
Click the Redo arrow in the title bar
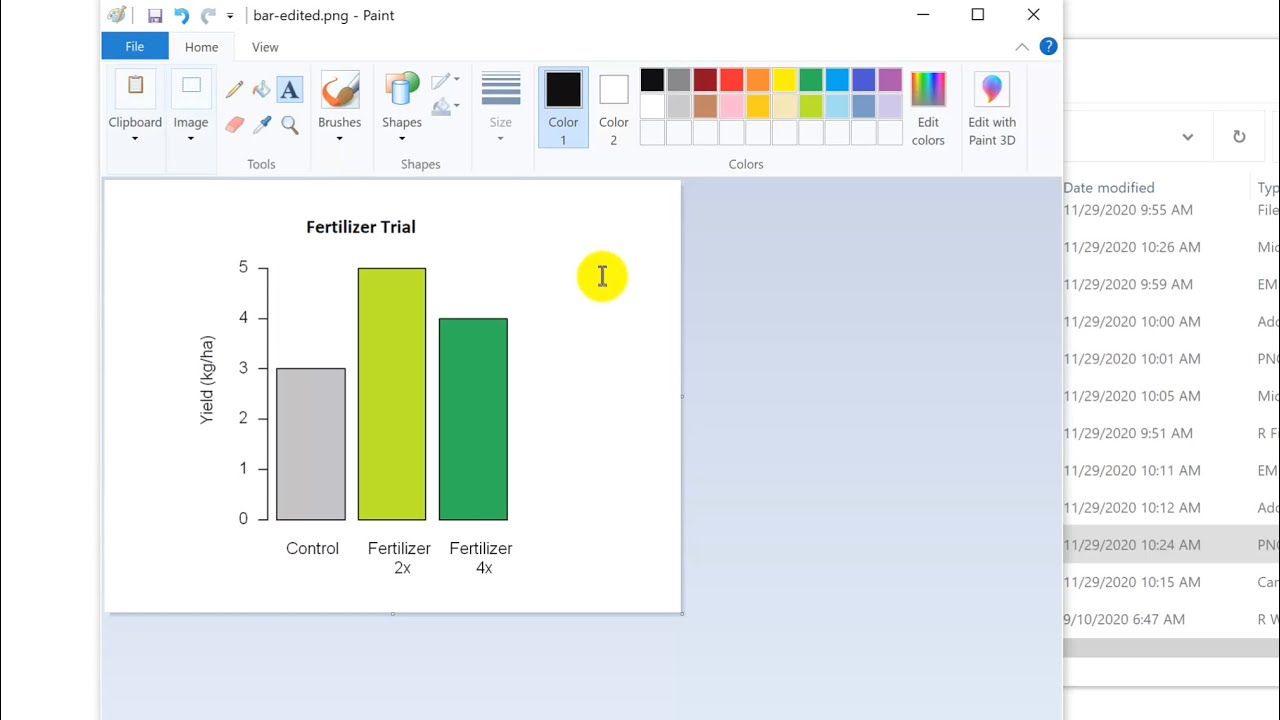click(208, 15)
